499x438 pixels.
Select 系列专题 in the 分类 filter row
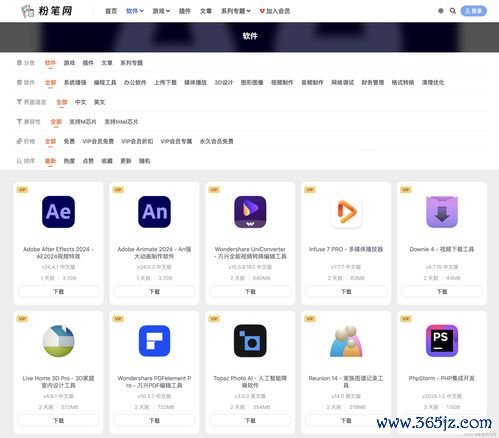(x=131, y=63)
